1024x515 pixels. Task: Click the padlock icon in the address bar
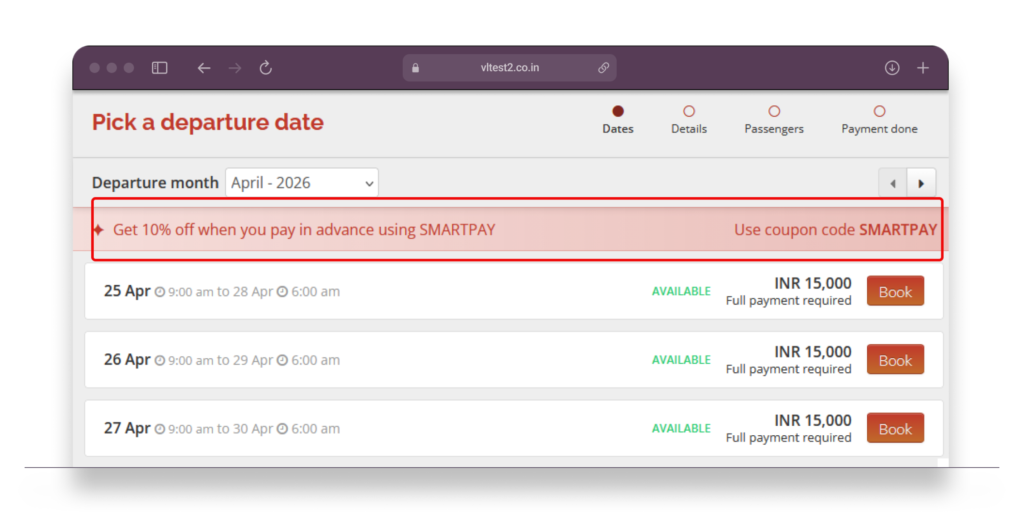click(x=415, y=68)
